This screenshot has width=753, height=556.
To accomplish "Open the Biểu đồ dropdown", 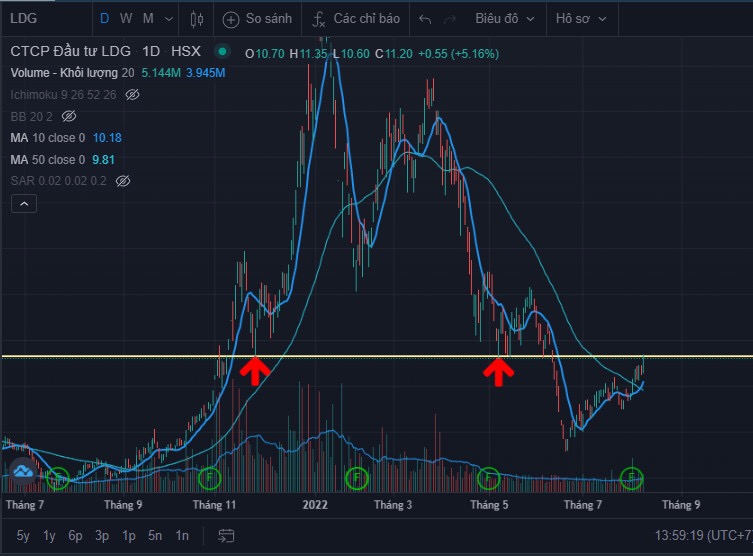I will pos(504,19).
